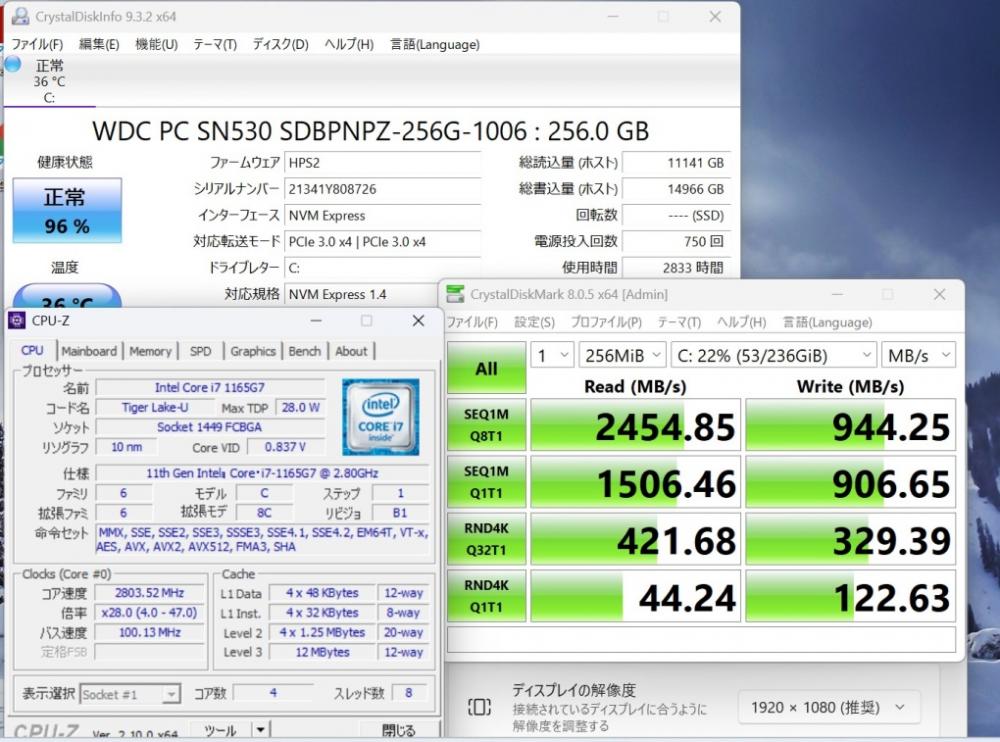Open the ファイル(F) menu in CrystalDiskInfo
Screen dimensions: 1000x742
click(x=38, y=45)
